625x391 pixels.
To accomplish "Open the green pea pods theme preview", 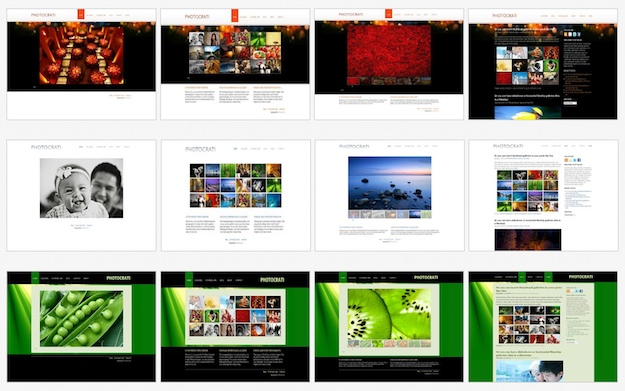I will [x=81, y=327].
